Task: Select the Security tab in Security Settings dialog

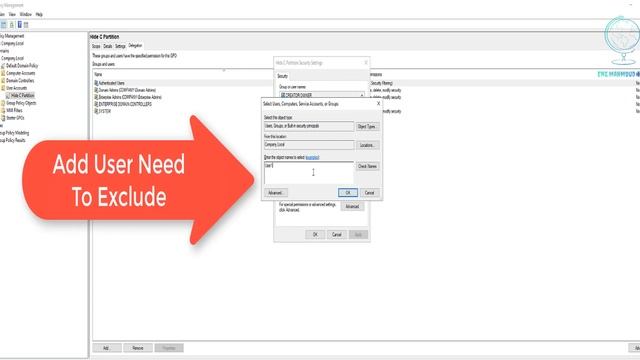Action: pyautogui.click(x=282, y=76)
